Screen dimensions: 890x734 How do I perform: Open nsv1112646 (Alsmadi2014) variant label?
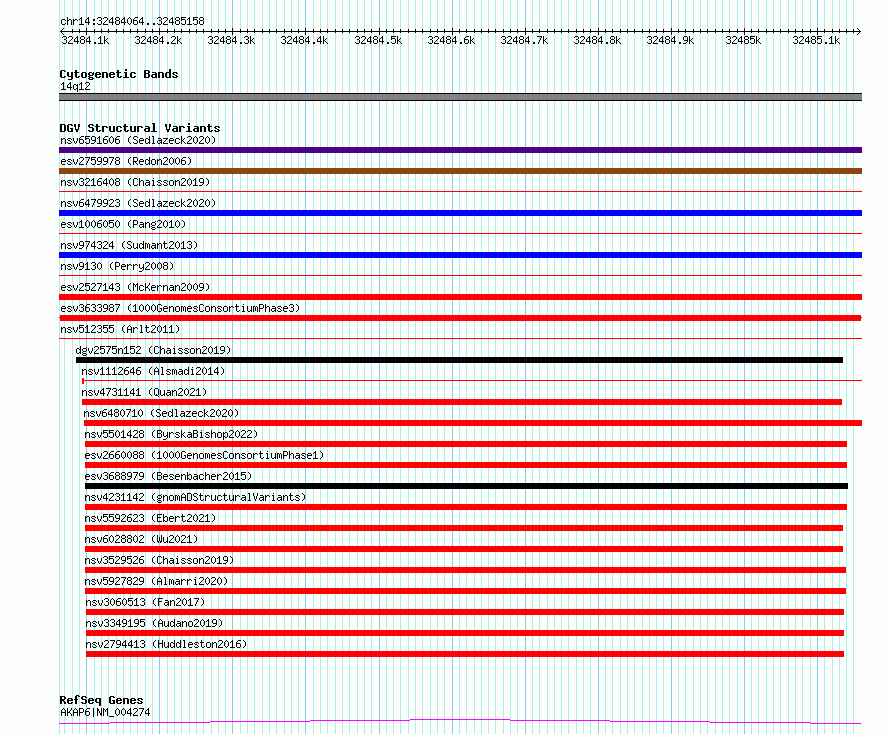[x=153, y=371]
